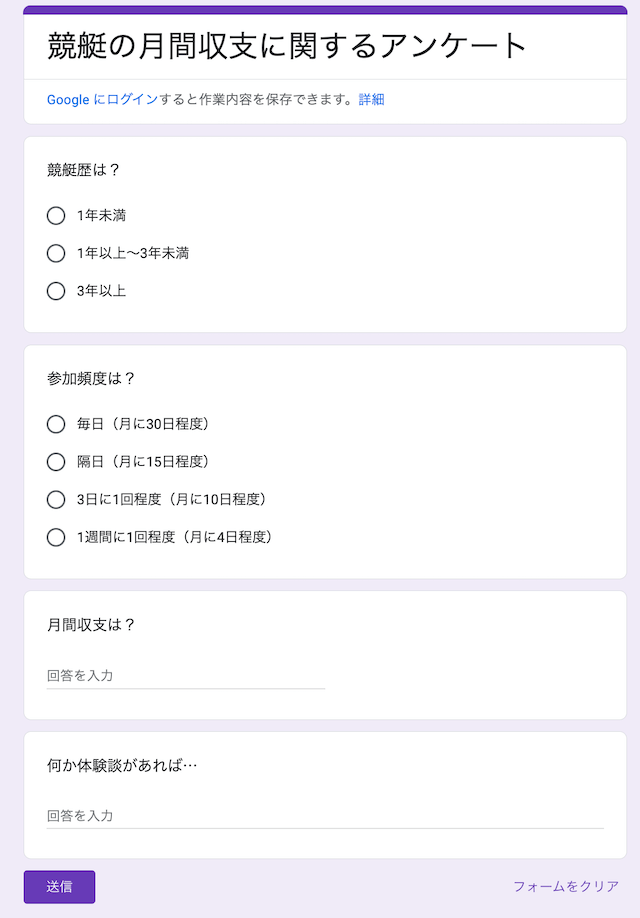Focus the 月間収支は？ answer field
Image resolution: width=640 pixels, height=918 pixels.
pyautogui.click(x=185, y=676)
